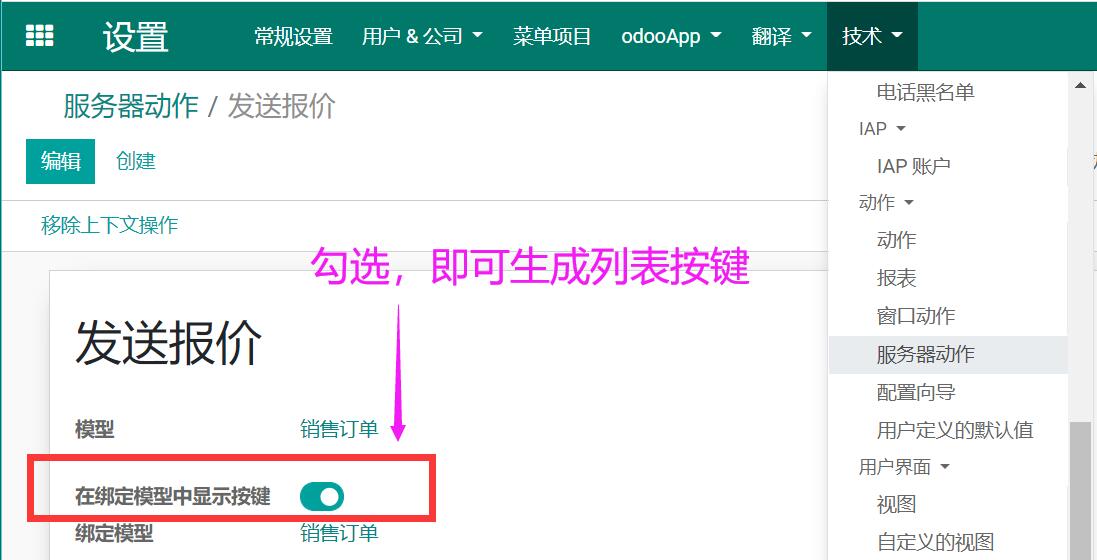Select 自定义的视图 menu entry
Image resolution: width=1097 pixels, height=560 pixels.
pyautogui.click(x=935, y=542)
